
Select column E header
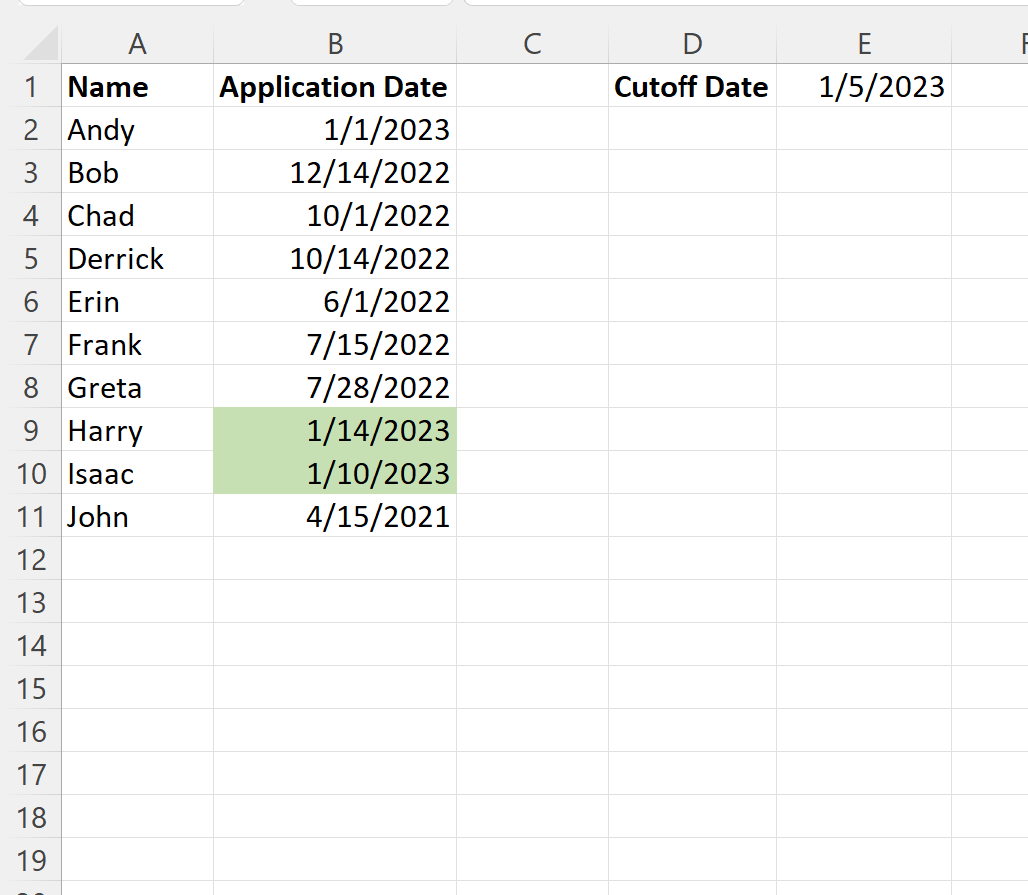coord(864,44)
